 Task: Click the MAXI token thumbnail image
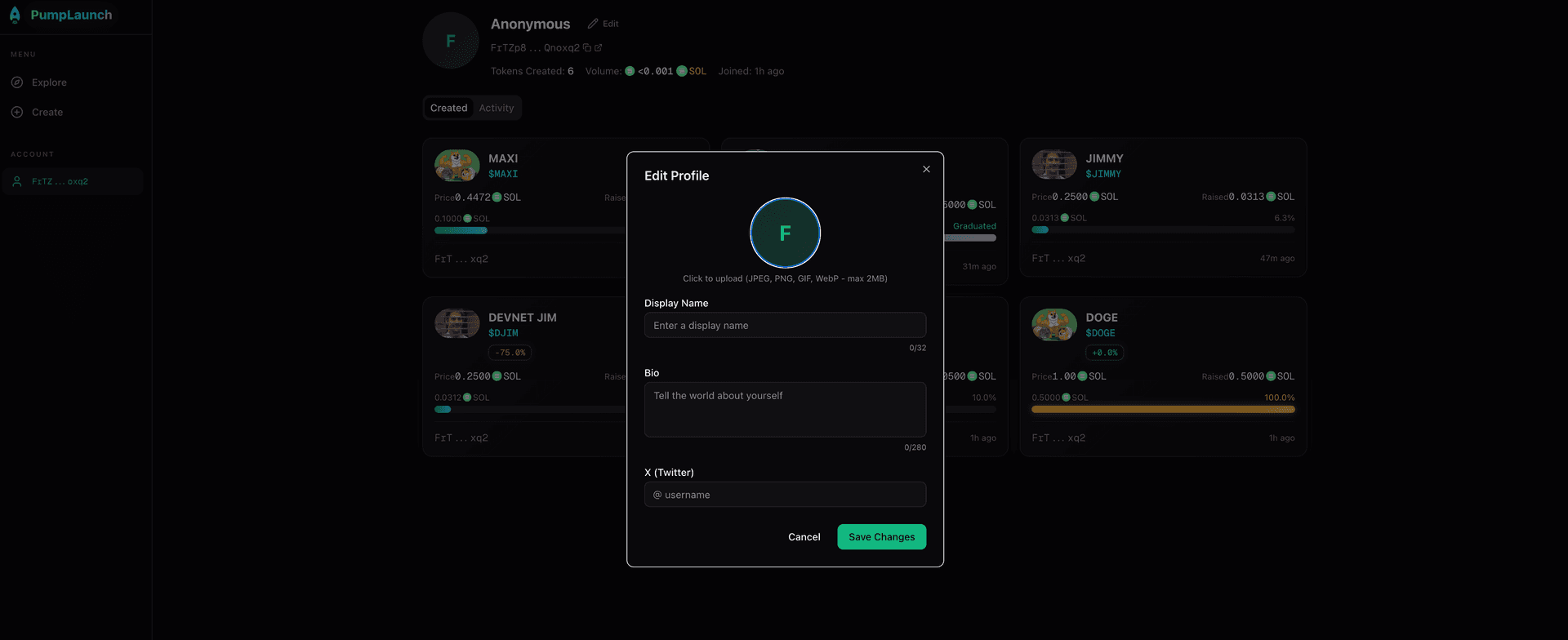coord(457,165)
